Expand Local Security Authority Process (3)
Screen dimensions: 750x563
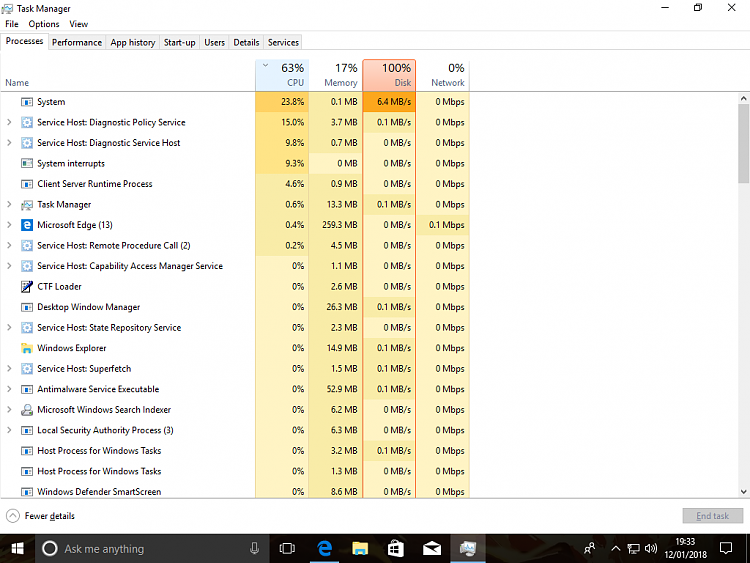(9, 430)
